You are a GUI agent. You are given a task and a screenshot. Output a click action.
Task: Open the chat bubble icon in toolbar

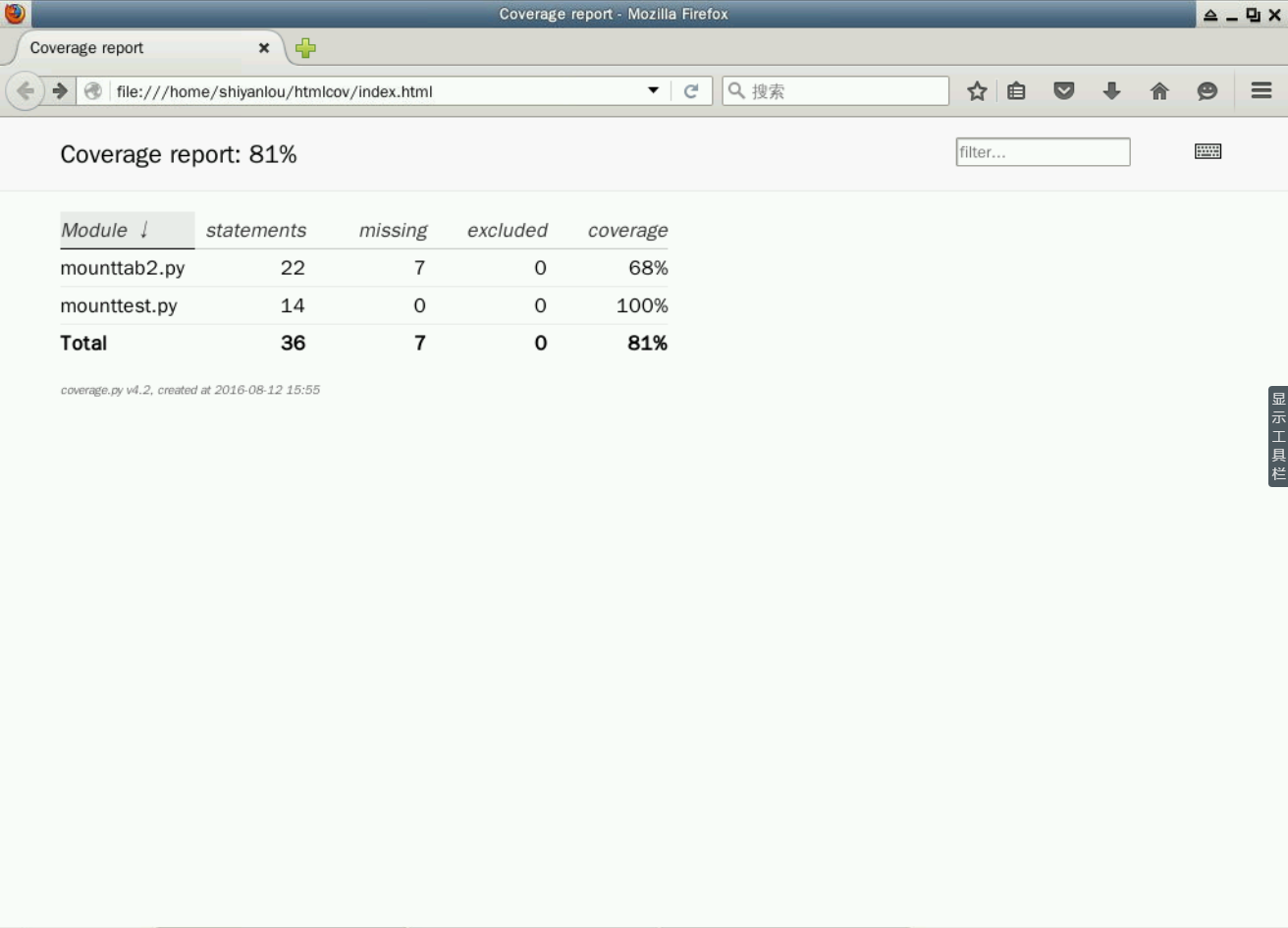click(x=1207, y=91)
